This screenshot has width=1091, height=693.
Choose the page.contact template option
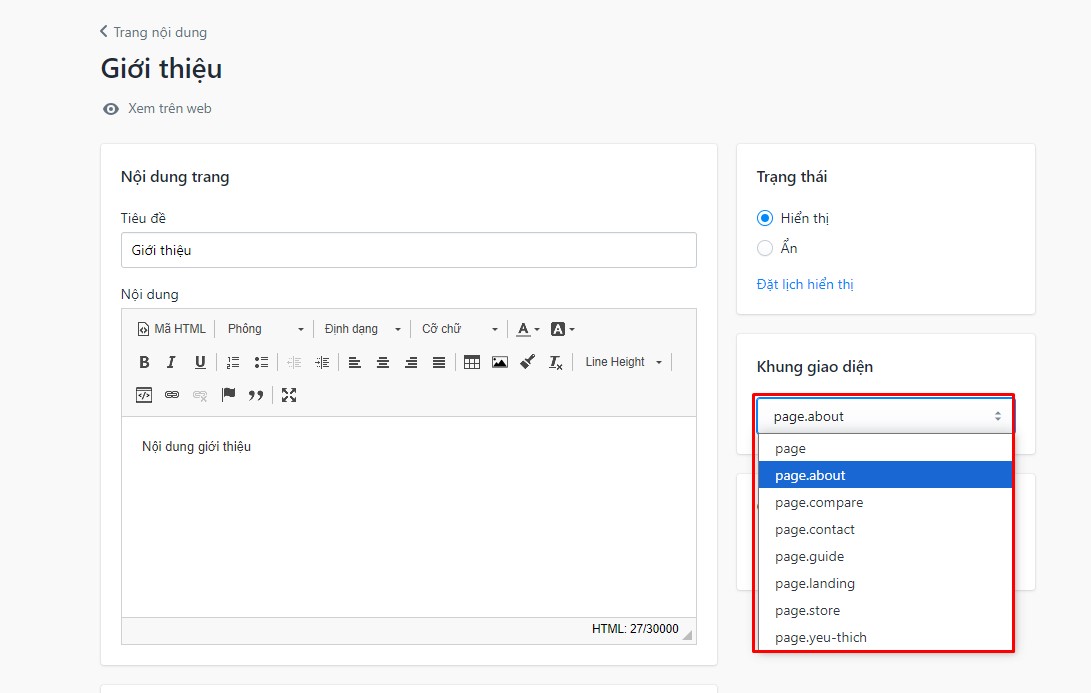[x=884, y=529]
